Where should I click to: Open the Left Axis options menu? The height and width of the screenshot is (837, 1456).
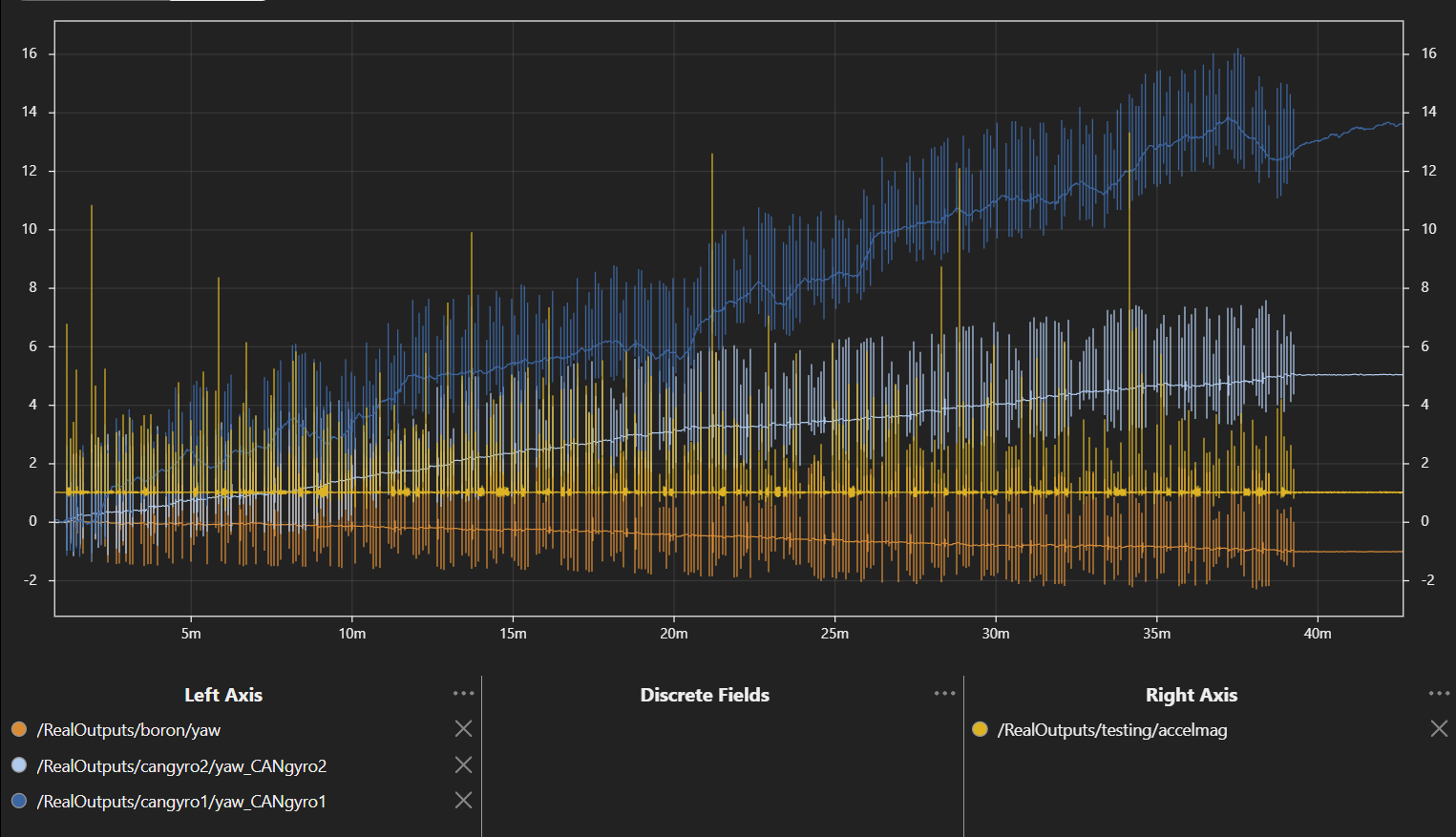(x=464, y=694)
